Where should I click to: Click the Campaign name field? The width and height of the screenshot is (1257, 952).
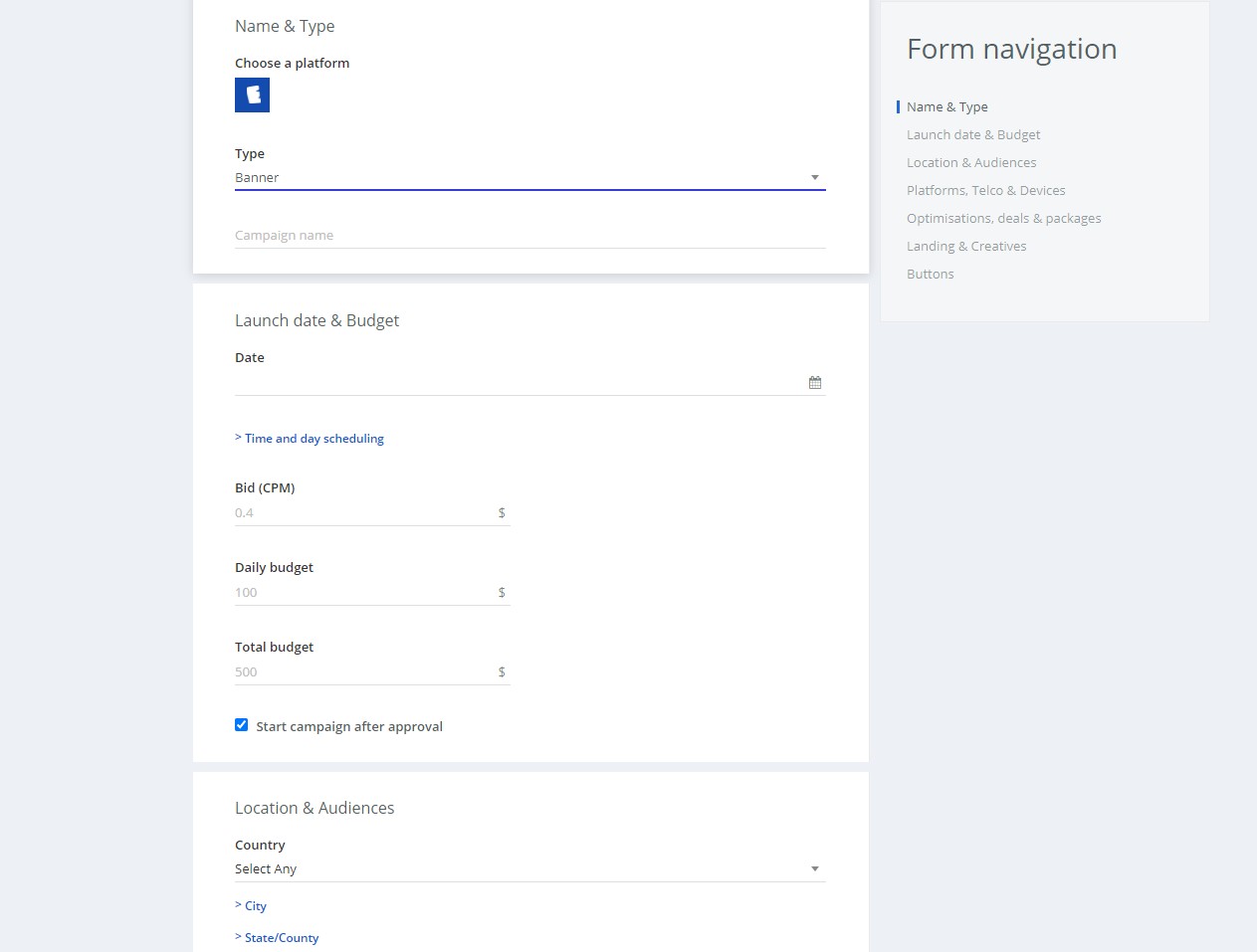click(529, 236)
